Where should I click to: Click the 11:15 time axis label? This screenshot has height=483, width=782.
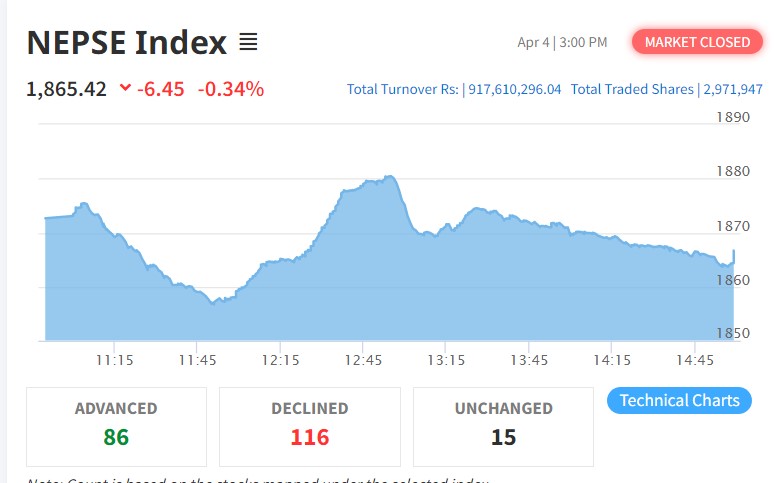click(115, 360)
